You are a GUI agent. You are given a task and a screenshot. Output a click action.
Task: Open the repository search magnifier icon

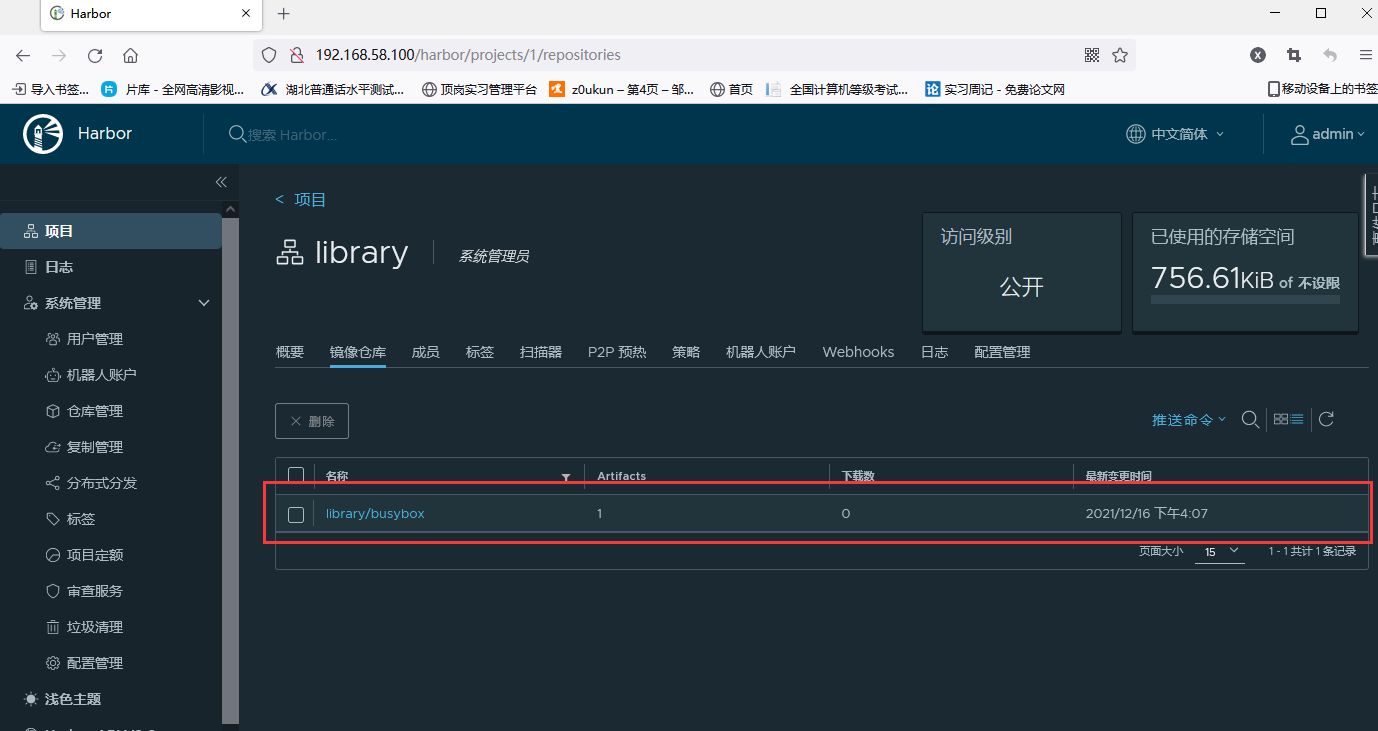1250,420
